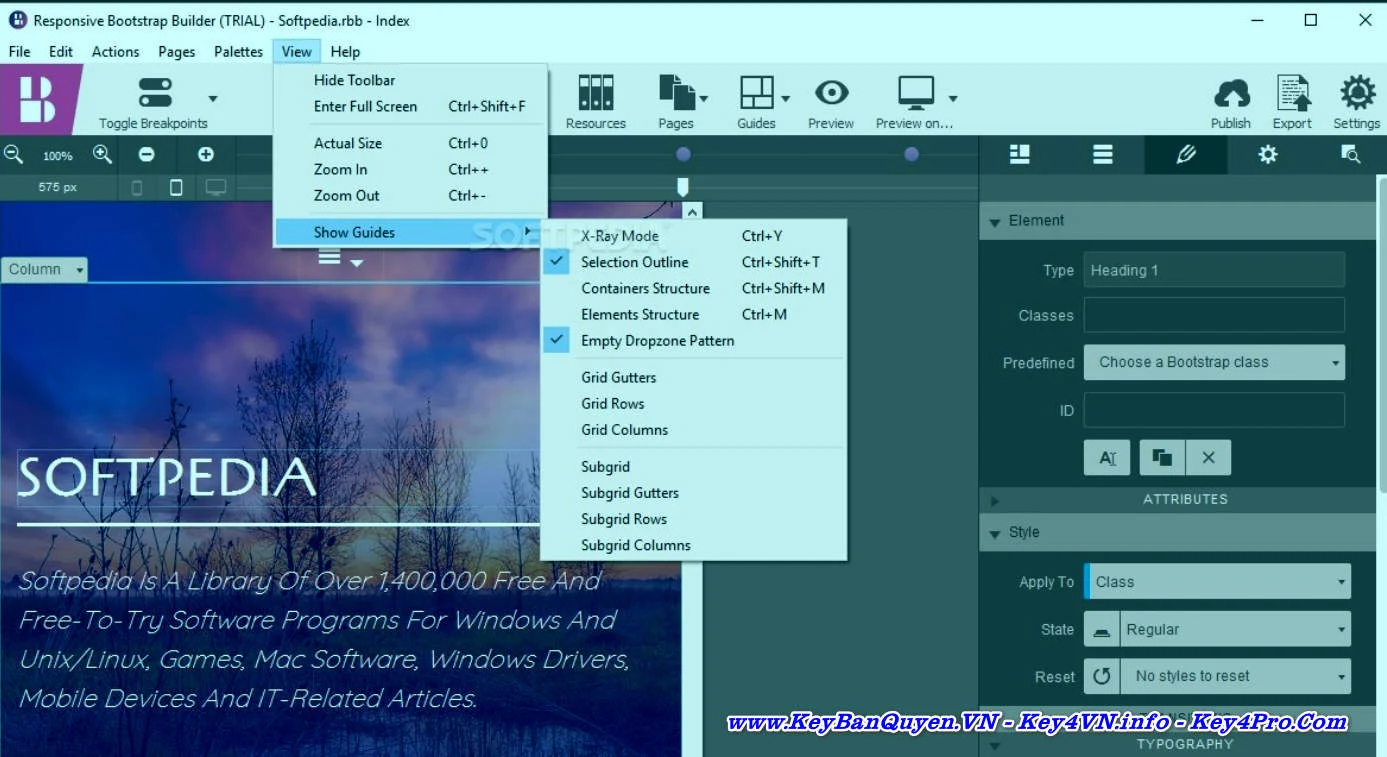Click the Responsive Bootstrap Builder logo
This screenshot has height=757, width=1387.
click(38, 99)
